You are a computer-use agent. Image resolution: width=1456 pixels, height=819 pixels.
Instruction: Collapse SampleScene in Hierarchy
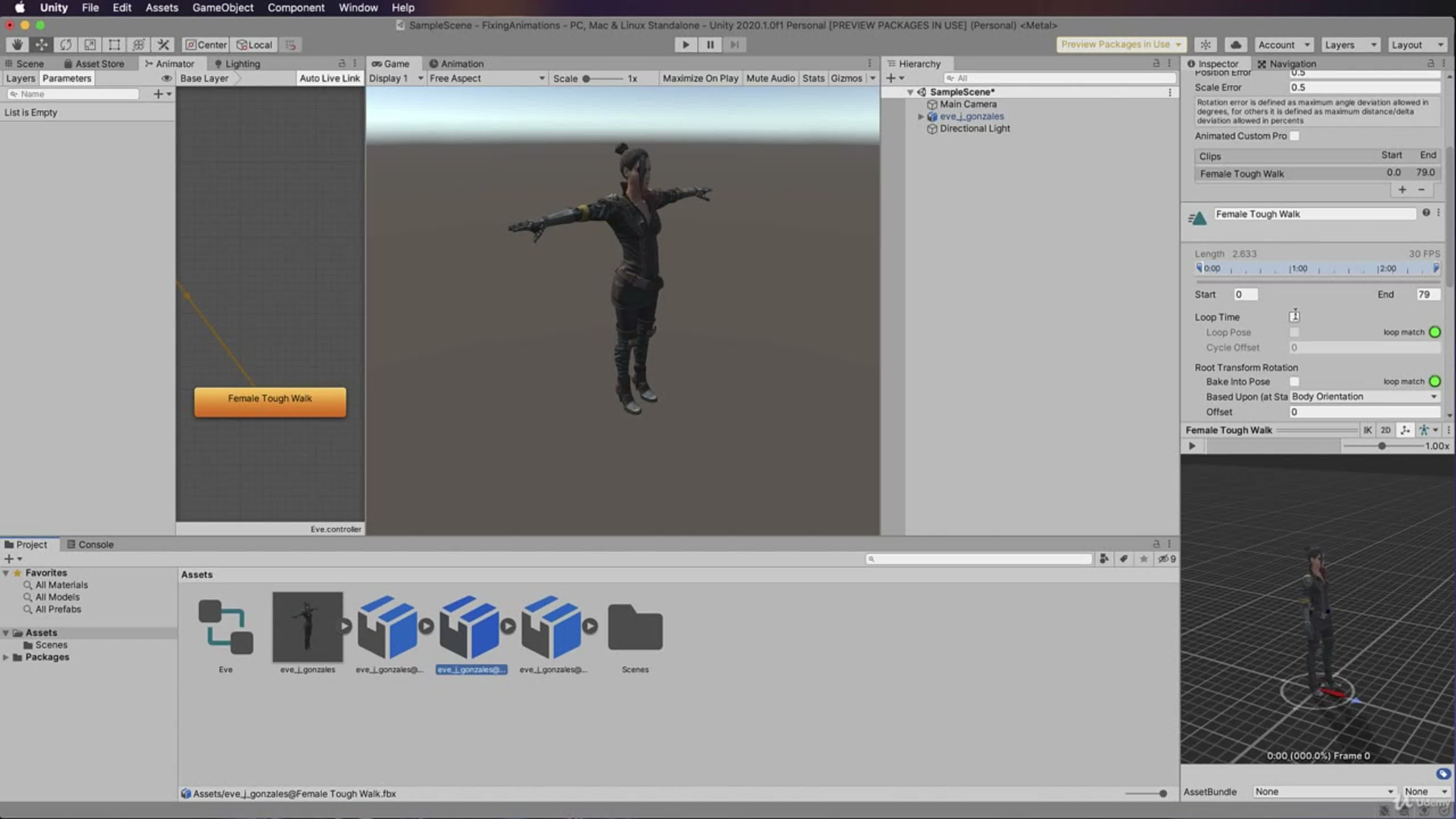click(910, 92)
